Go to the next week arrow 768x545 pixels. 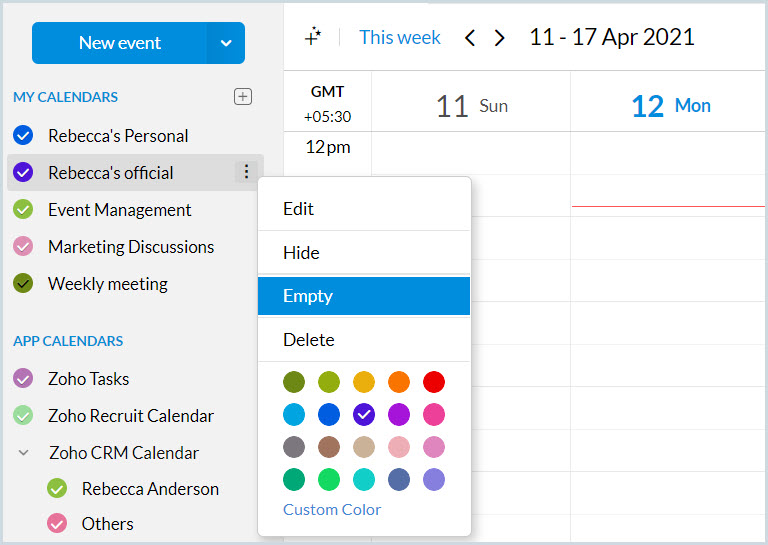(500, 38)
